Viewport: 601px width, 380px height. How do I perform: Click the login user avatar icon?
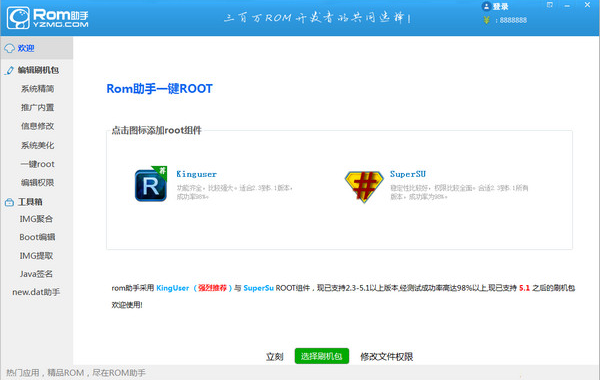(x=486, y=6)
